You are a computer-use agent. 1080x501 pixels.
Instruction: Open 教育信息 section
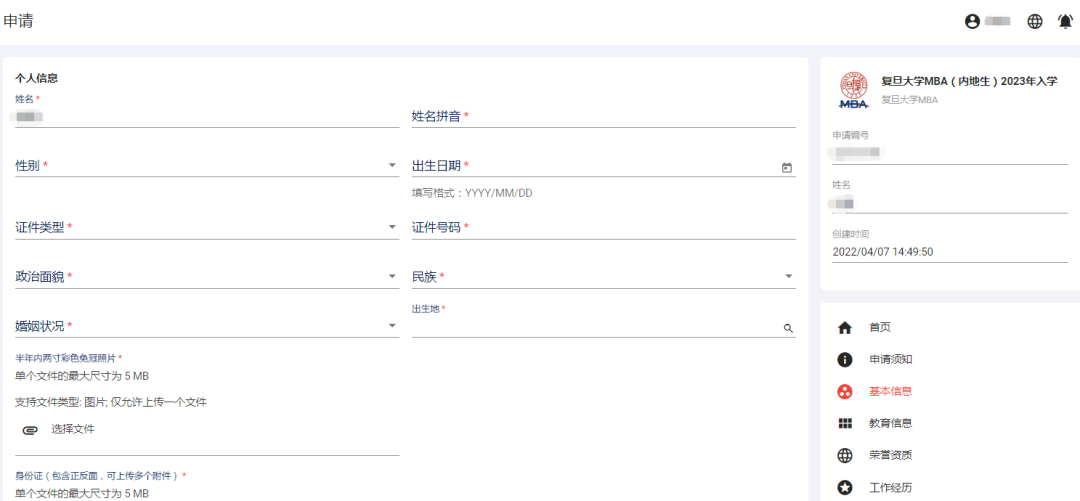[890, 423]
